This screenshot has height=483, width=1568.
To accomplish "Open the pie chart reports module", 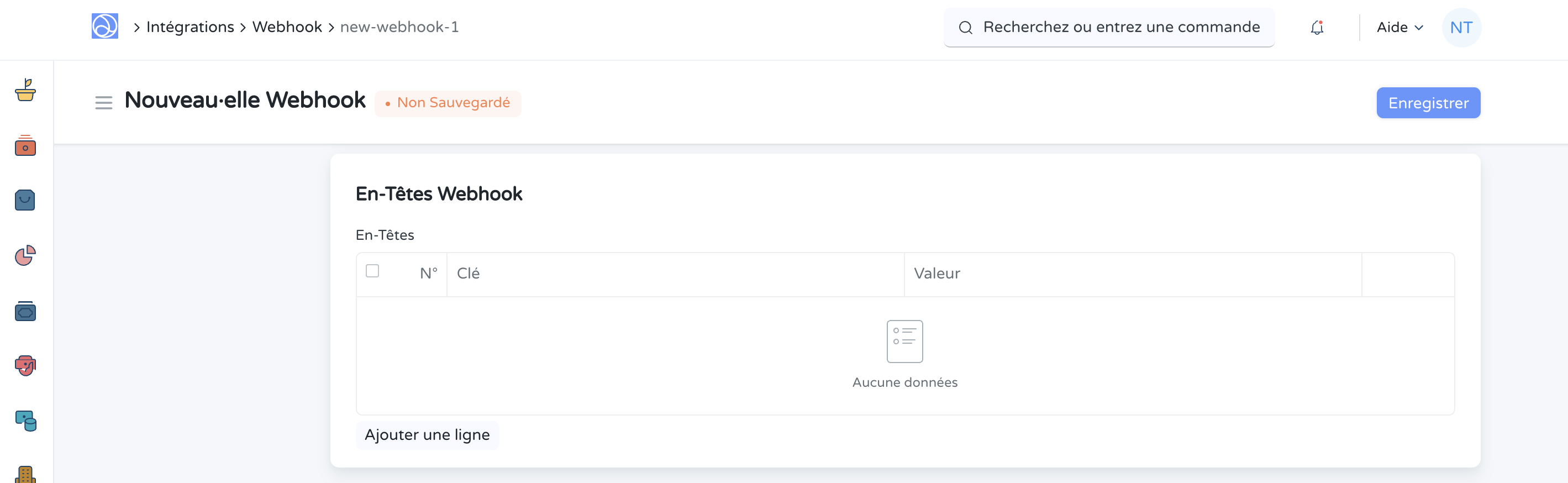I will click(24, 256).
